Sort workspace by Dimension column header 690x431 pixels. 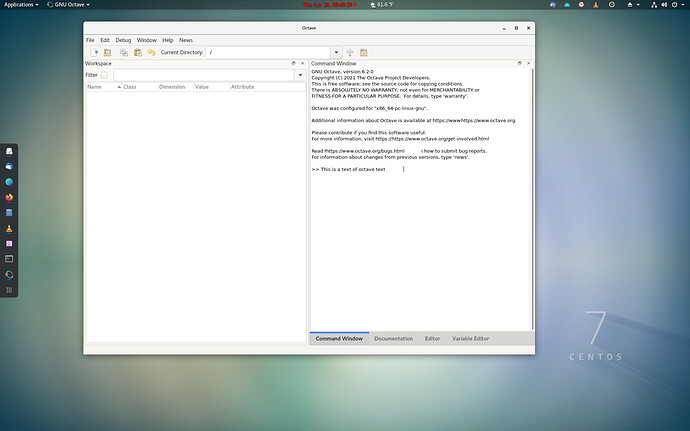coord(175,87)
